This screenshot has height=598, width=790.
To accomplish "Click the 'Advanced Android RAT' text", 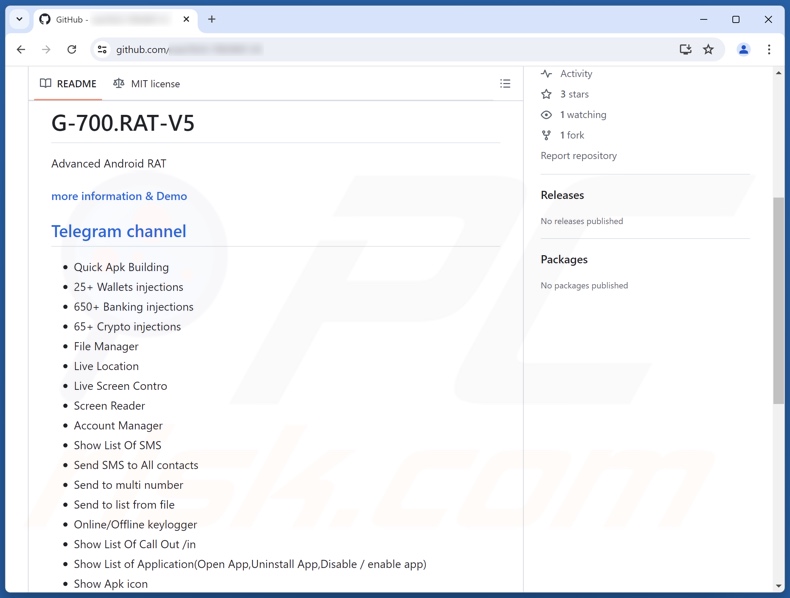I will pos(109,164).
